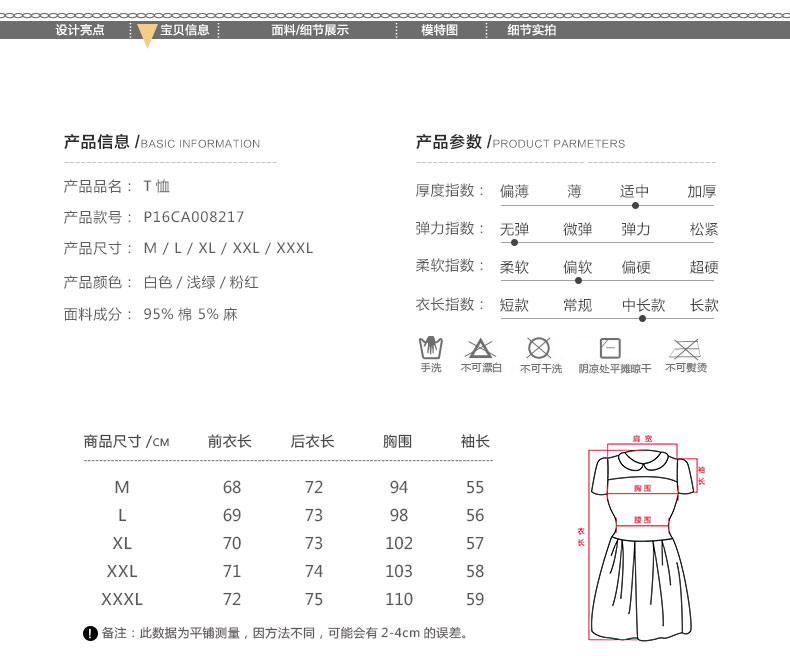This screenshot has width=790, height=656.
Task: Click the 肩宽 label on diagram
Action: (642, 439)
